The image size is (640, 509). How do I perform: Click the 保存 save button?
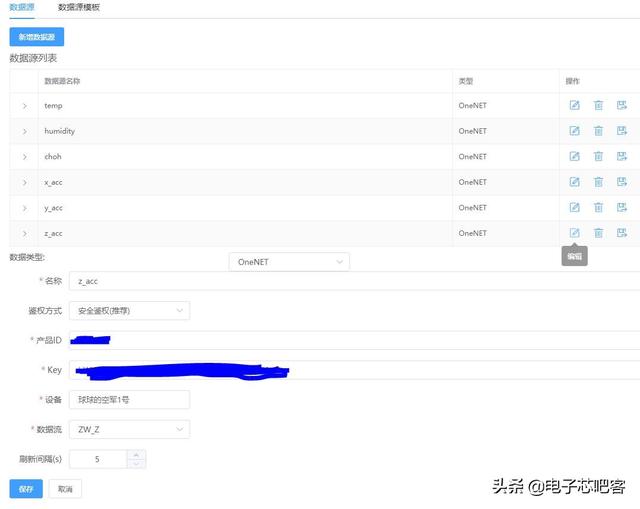click(26, 489)
